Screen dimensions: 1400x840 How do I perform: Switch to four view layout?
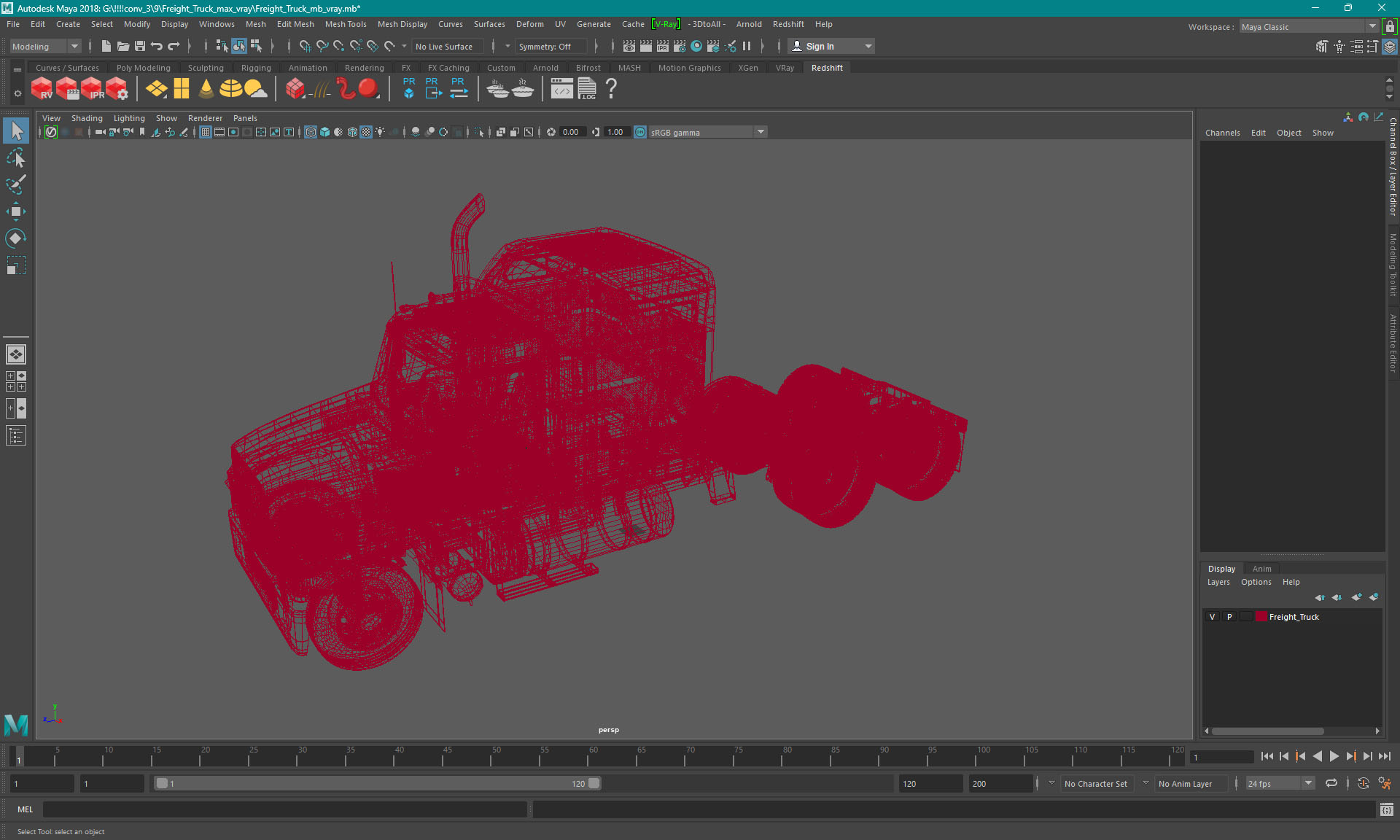click(x=16, y=381)
